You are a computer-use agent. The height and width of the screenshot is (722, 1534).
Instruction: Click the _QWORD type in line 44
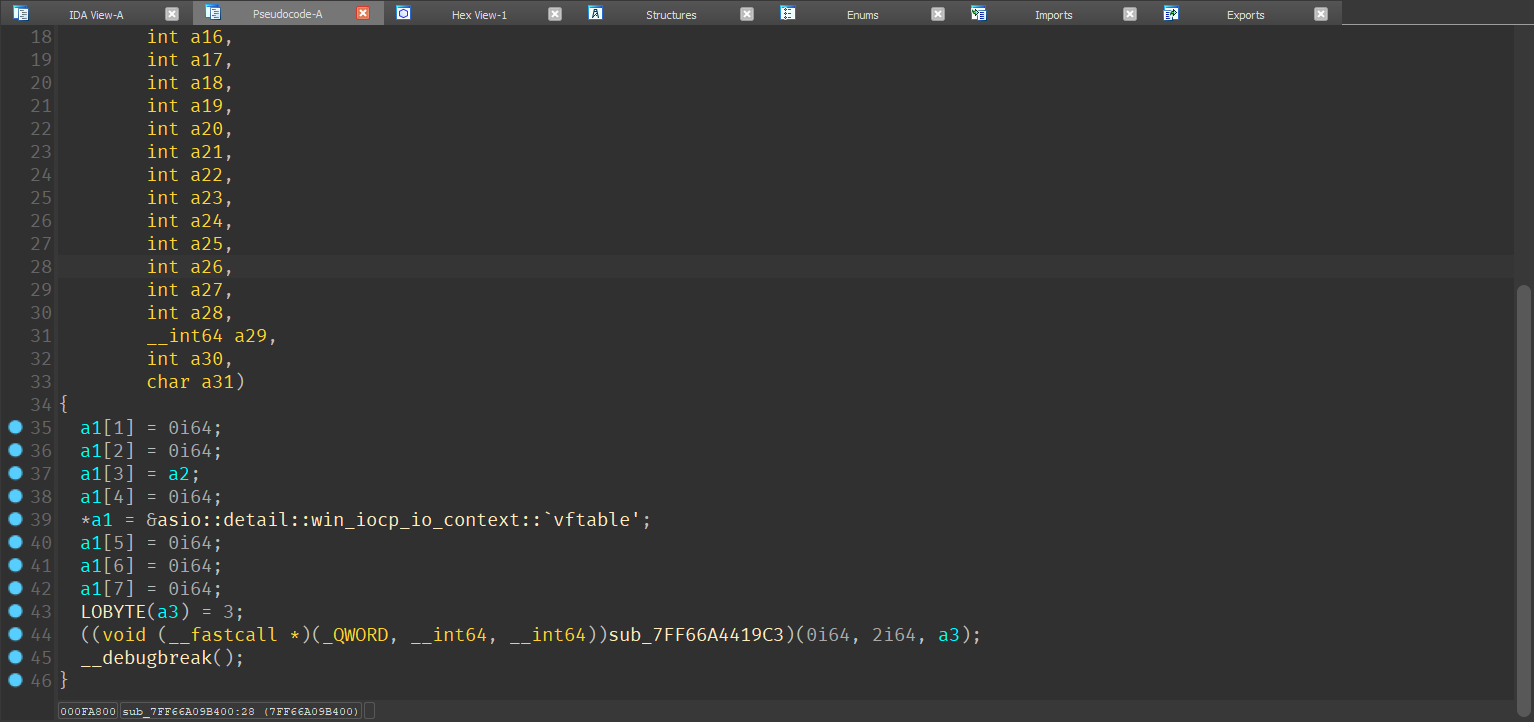(355, 635)
